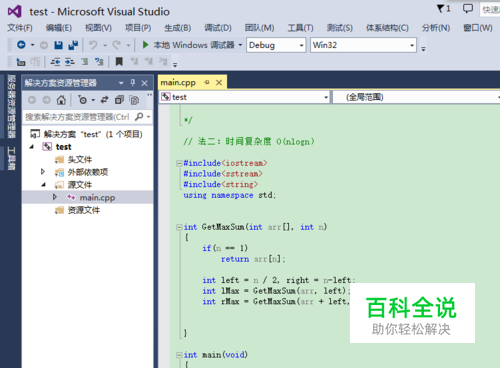Collapse the 源文件 folder

43,184
